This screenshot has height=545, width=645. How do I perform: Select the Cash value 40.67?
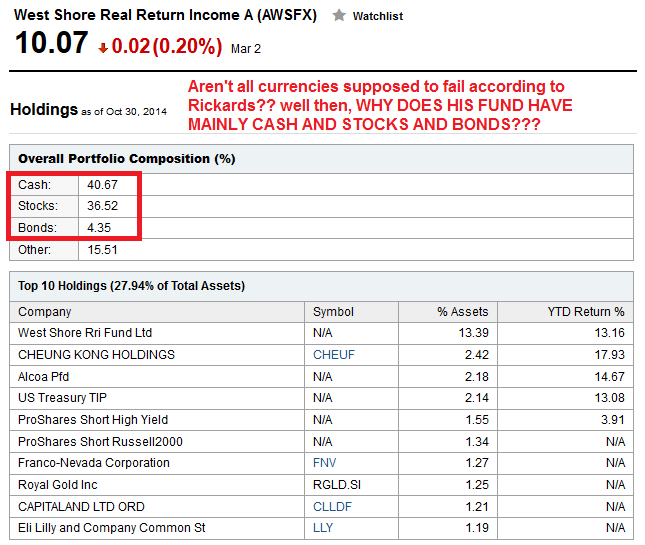(x=102, y=185)
